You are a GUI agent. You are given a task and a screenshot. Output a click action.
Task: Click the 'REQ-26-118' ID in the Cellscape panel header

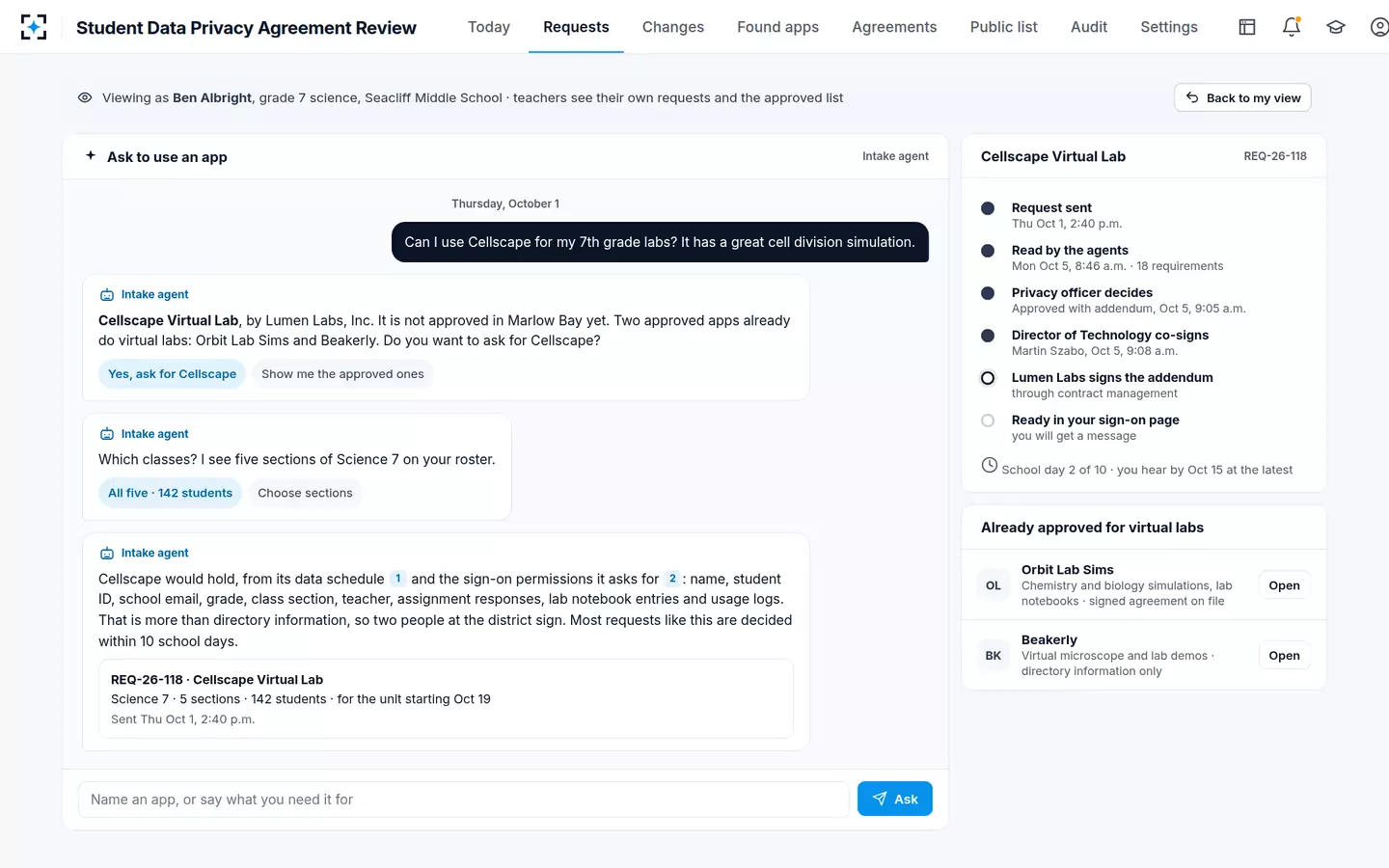[x=1275, y=156]
